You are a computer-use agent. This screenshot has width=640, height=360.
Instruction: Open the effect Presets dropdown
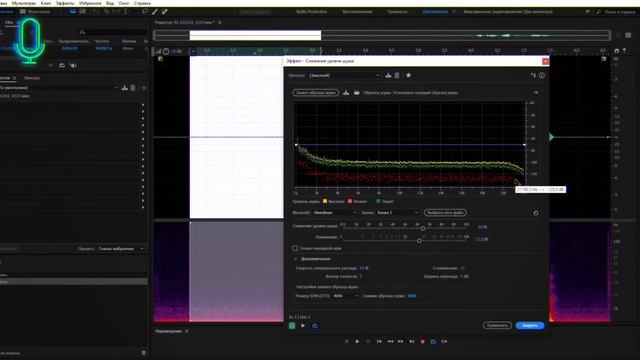pos(344,76)
